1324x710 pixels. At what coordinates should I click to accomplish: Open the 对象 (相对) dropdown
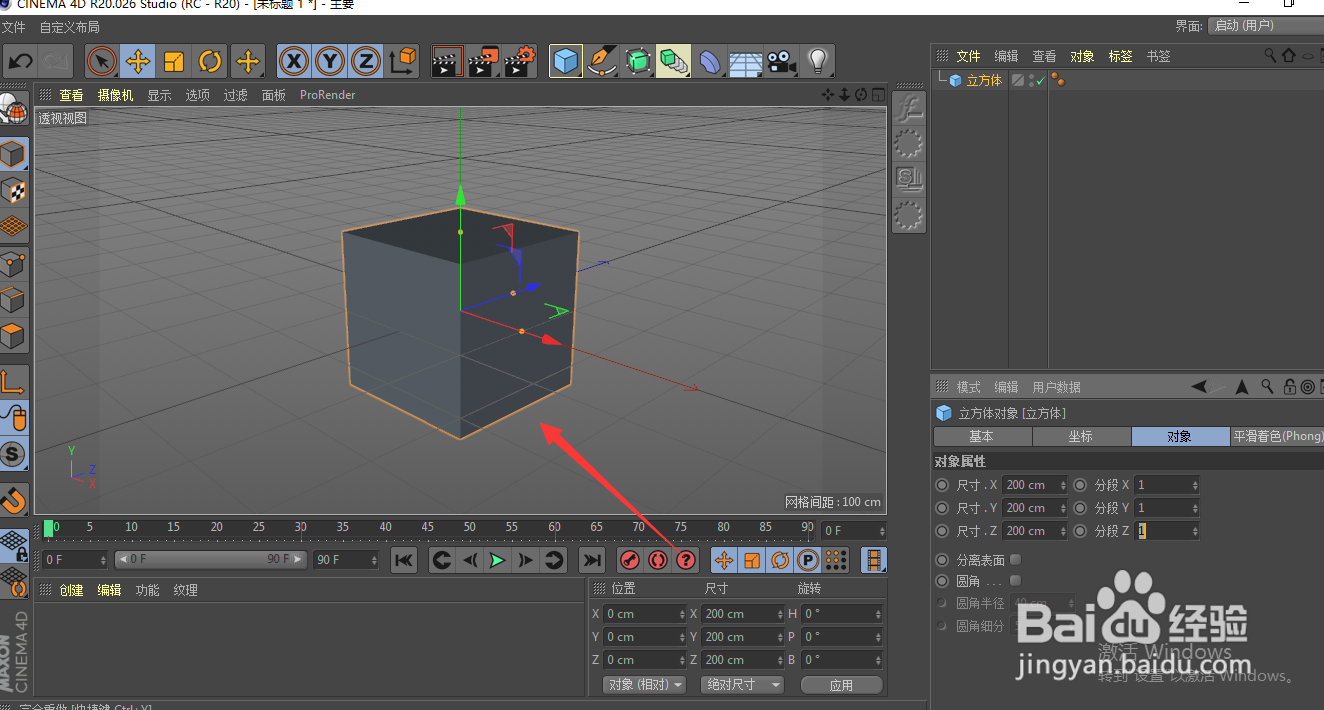(645, 685)
